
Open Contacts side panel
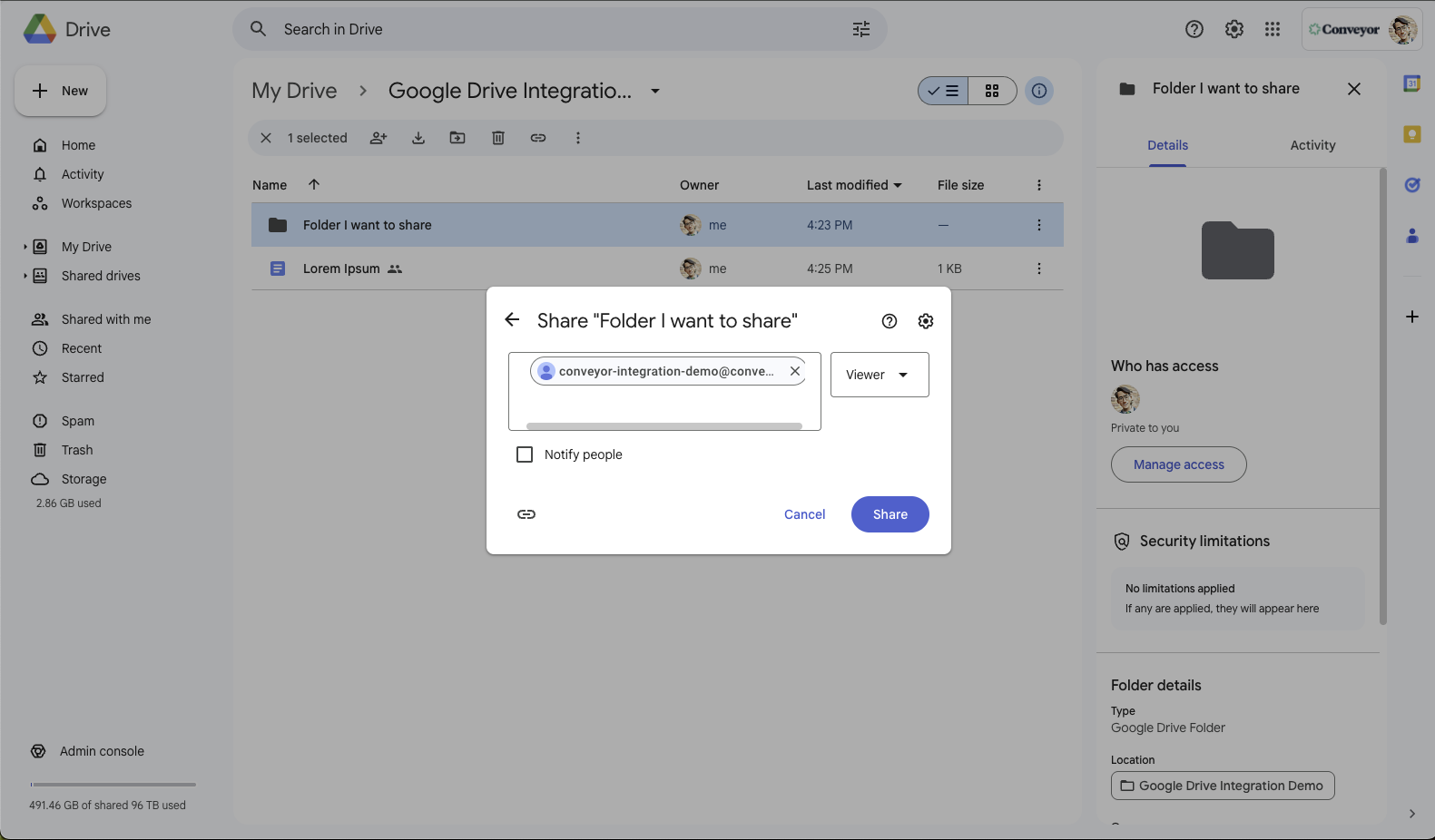tap(1412, 236)
